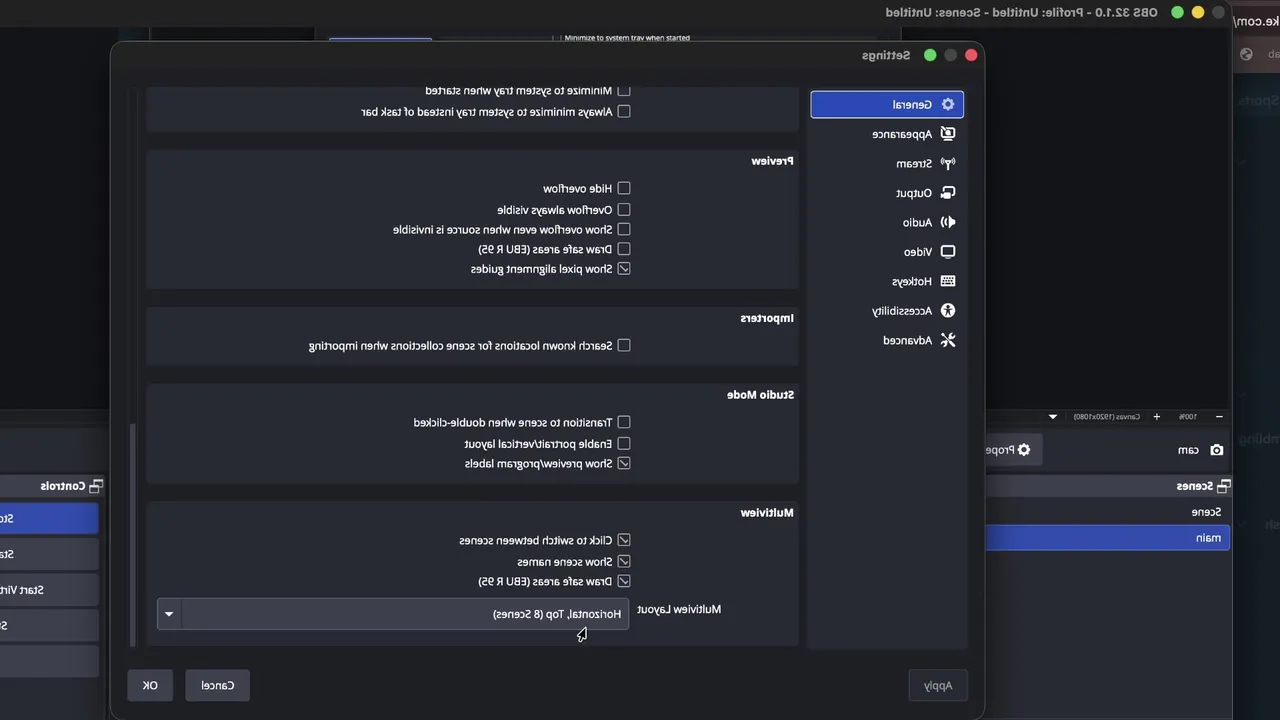Image resolution: width=1280 pixels, height=720 pixels.
Task: Select the 'main' scene in Scenes list
Action: (x=1108, y=538)
